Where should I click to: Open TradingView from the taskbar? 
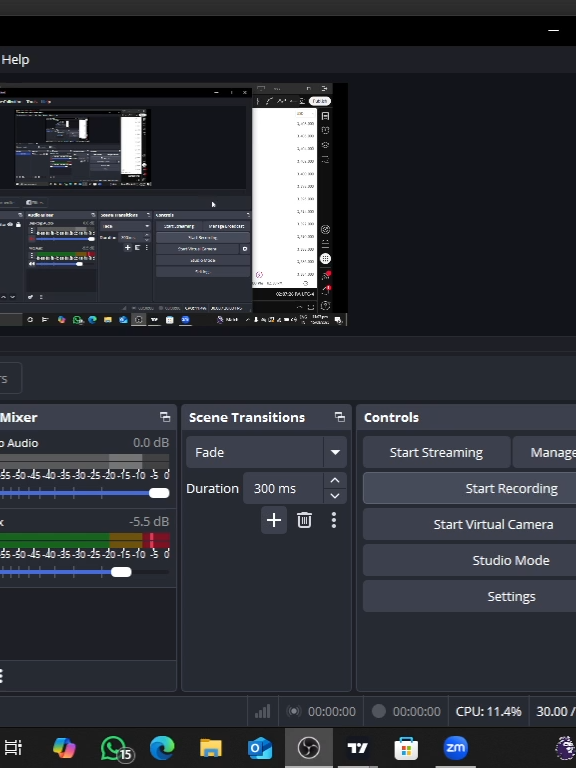358,747
